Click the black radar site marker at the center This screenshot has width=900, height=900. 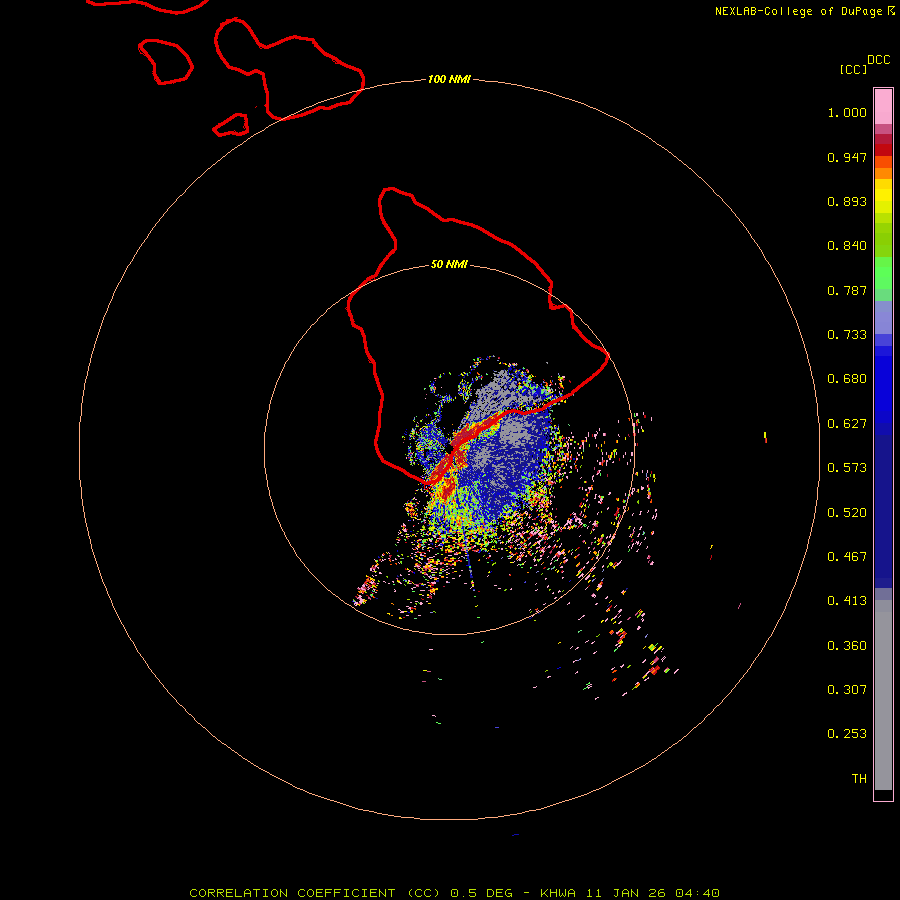[x=449, y=447]
